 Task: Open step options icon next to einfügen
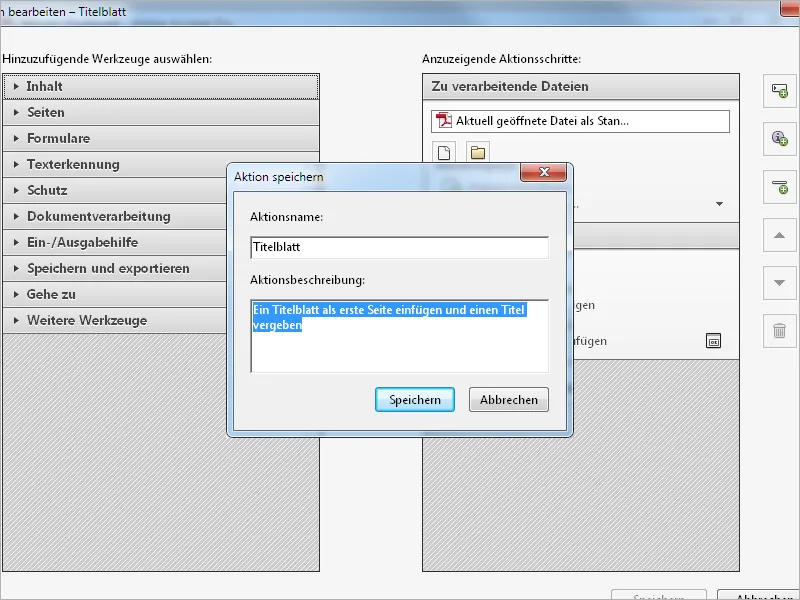click(713, 341)
